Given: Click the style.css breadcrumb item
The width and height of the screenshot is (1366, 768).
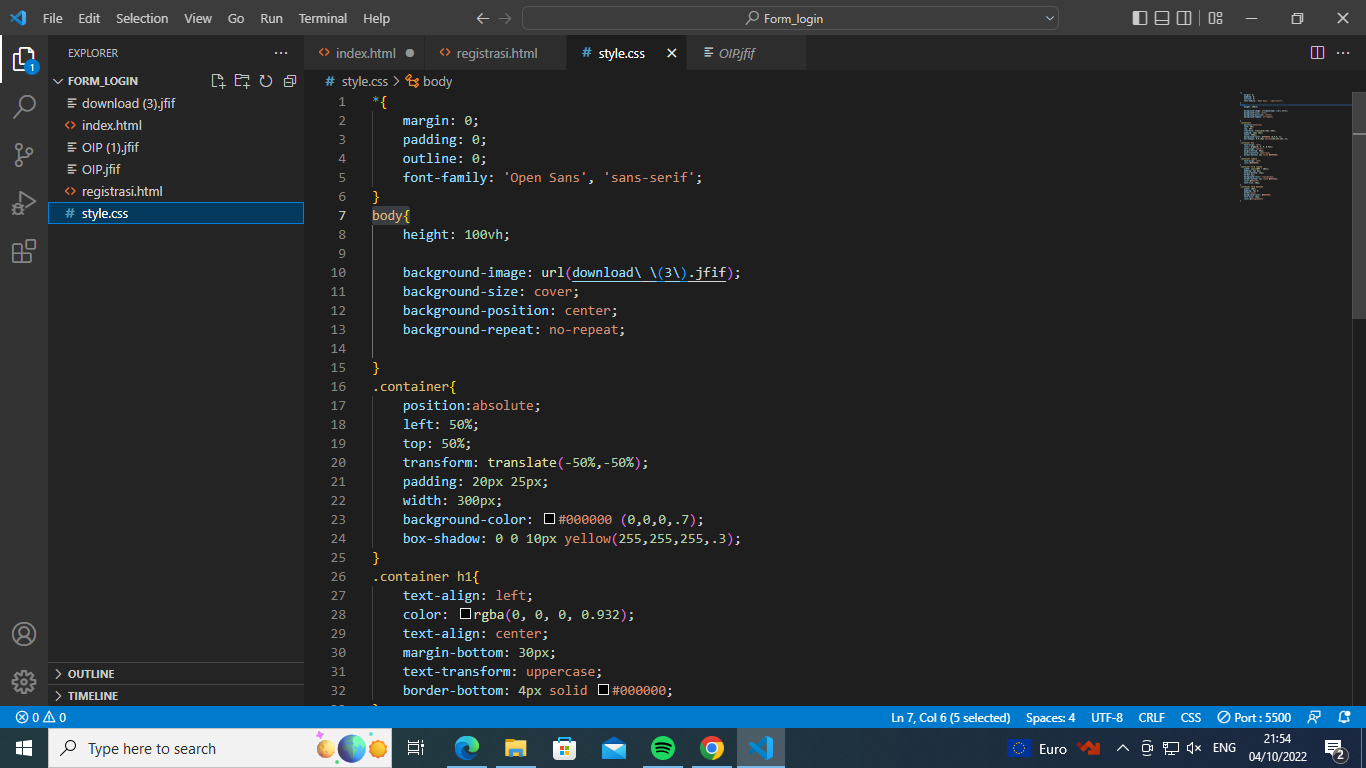Looking at the screenshot, I should 356,81.
